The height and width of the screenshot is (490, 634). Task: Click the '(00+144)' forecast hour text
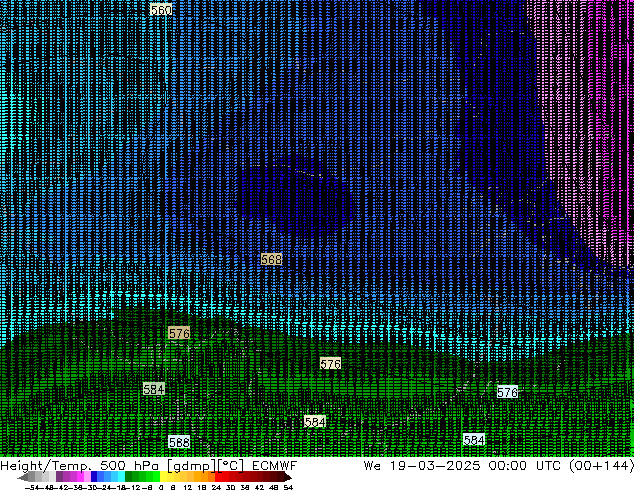(x=601, y=466)
